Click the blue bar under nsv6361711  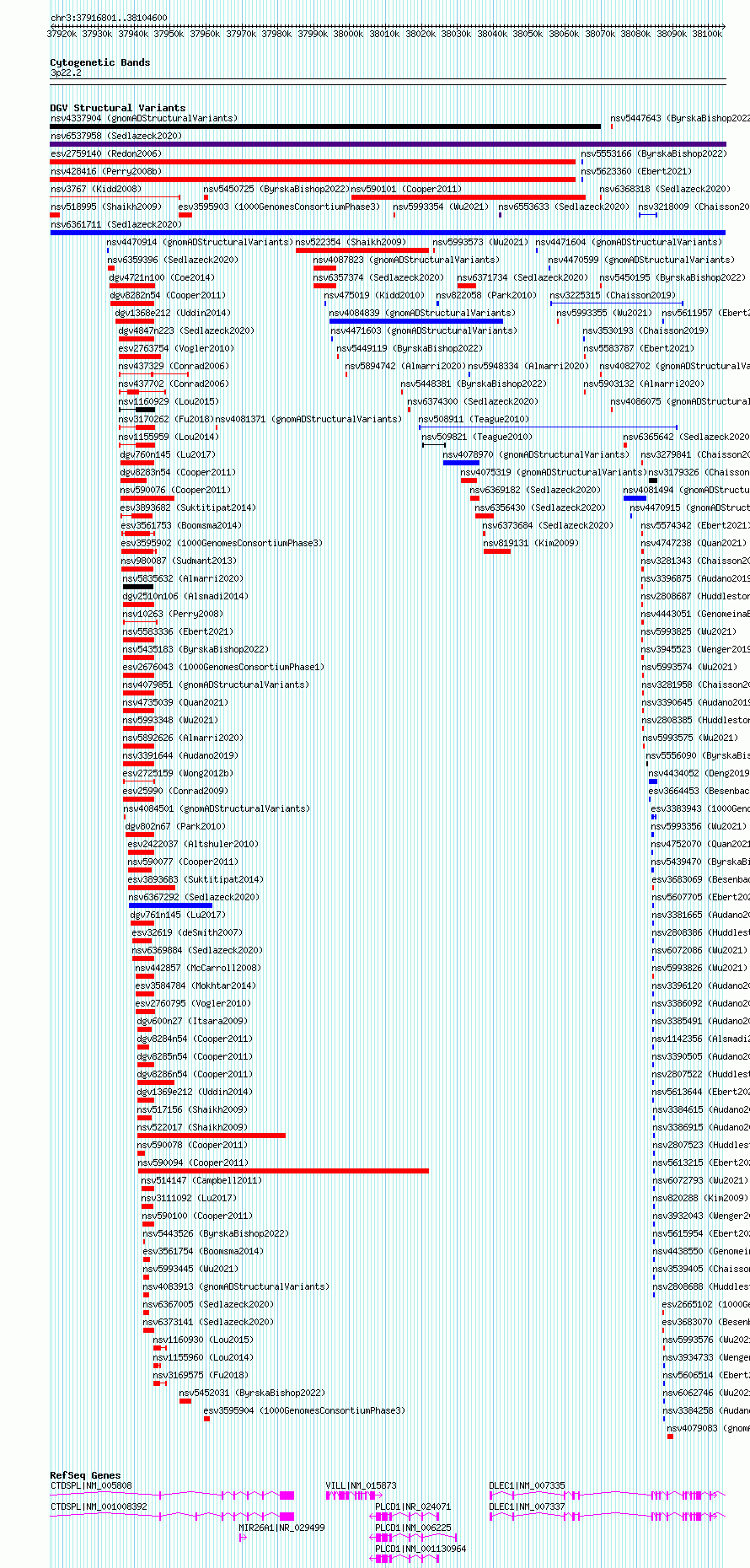pyautogui.click(x=388, y=233)
